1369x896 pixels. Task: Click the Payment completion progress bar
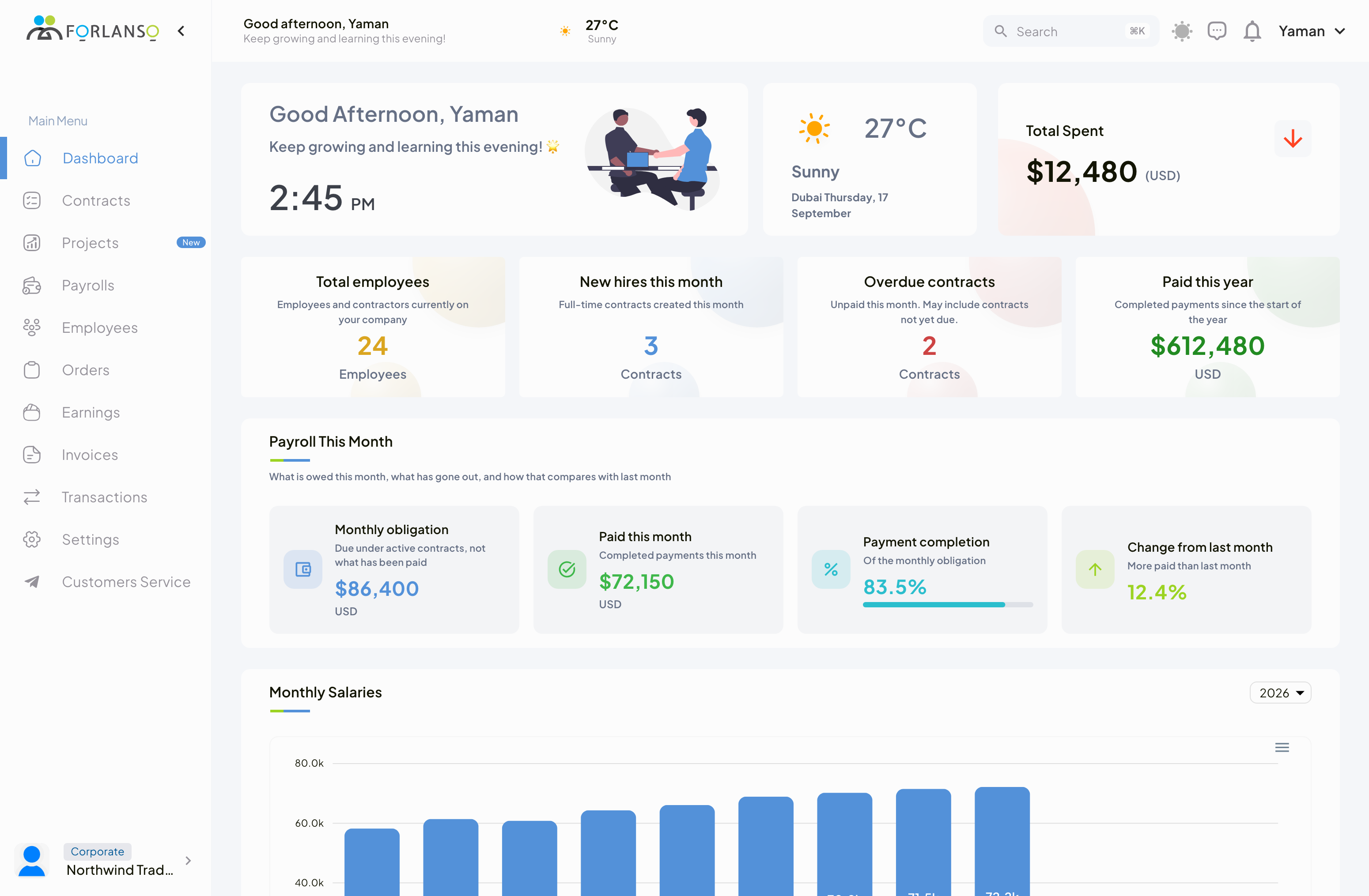(x=948, y=605)
